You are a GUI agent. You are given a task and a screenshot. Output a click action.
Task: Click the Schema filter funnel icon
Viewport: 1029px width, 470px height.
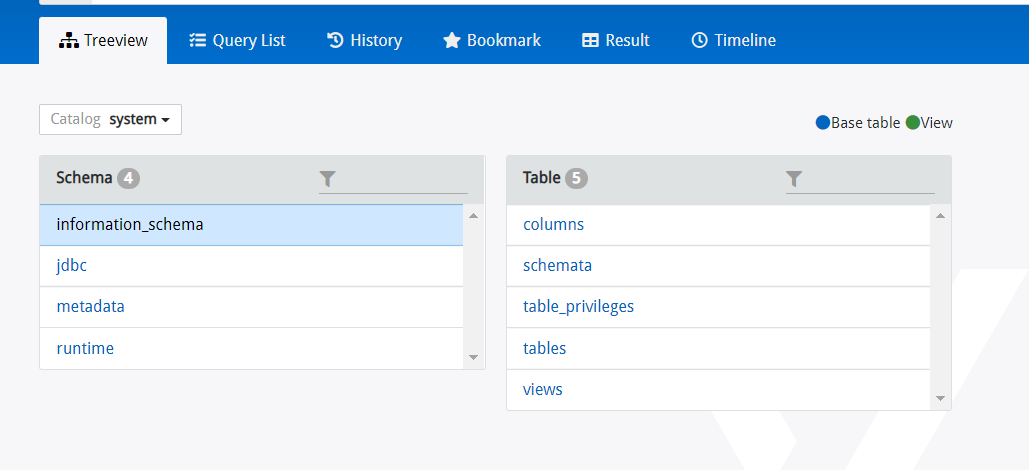point(328,179)
